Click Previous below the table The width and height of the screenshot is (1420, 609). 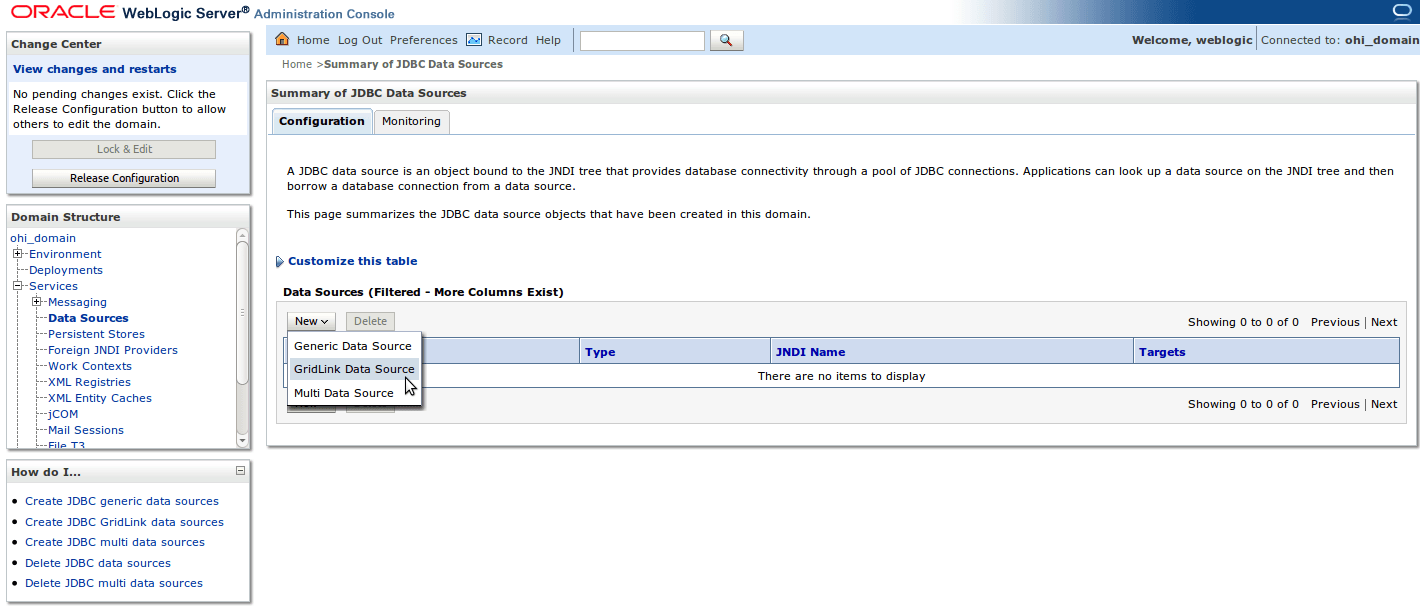point(1335,404)
